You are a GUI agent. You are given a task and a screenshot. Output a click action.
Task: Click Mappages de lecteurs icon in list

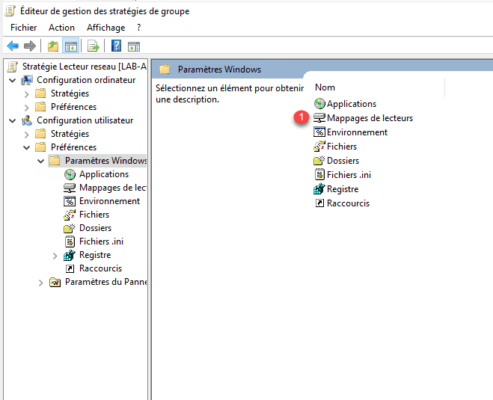pyautogui.click(x=319, y=118)
